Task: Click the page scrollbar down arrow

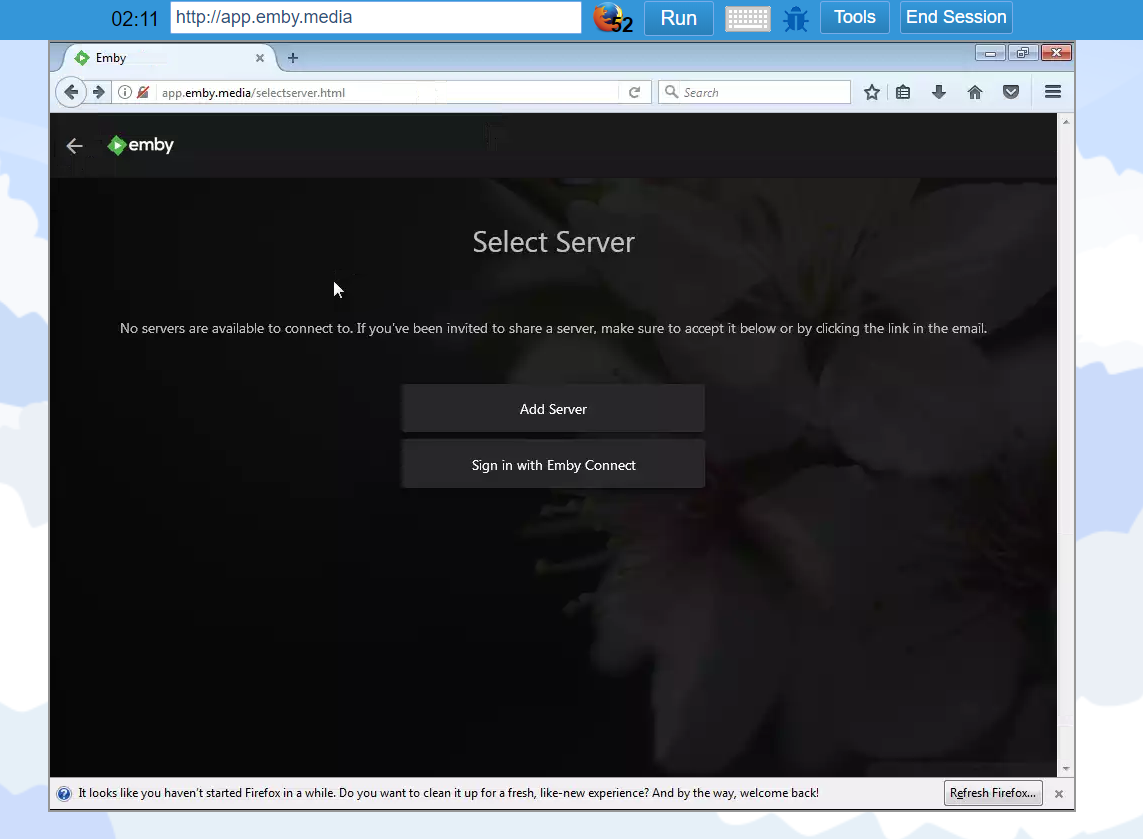Action: coord(1066,769)
